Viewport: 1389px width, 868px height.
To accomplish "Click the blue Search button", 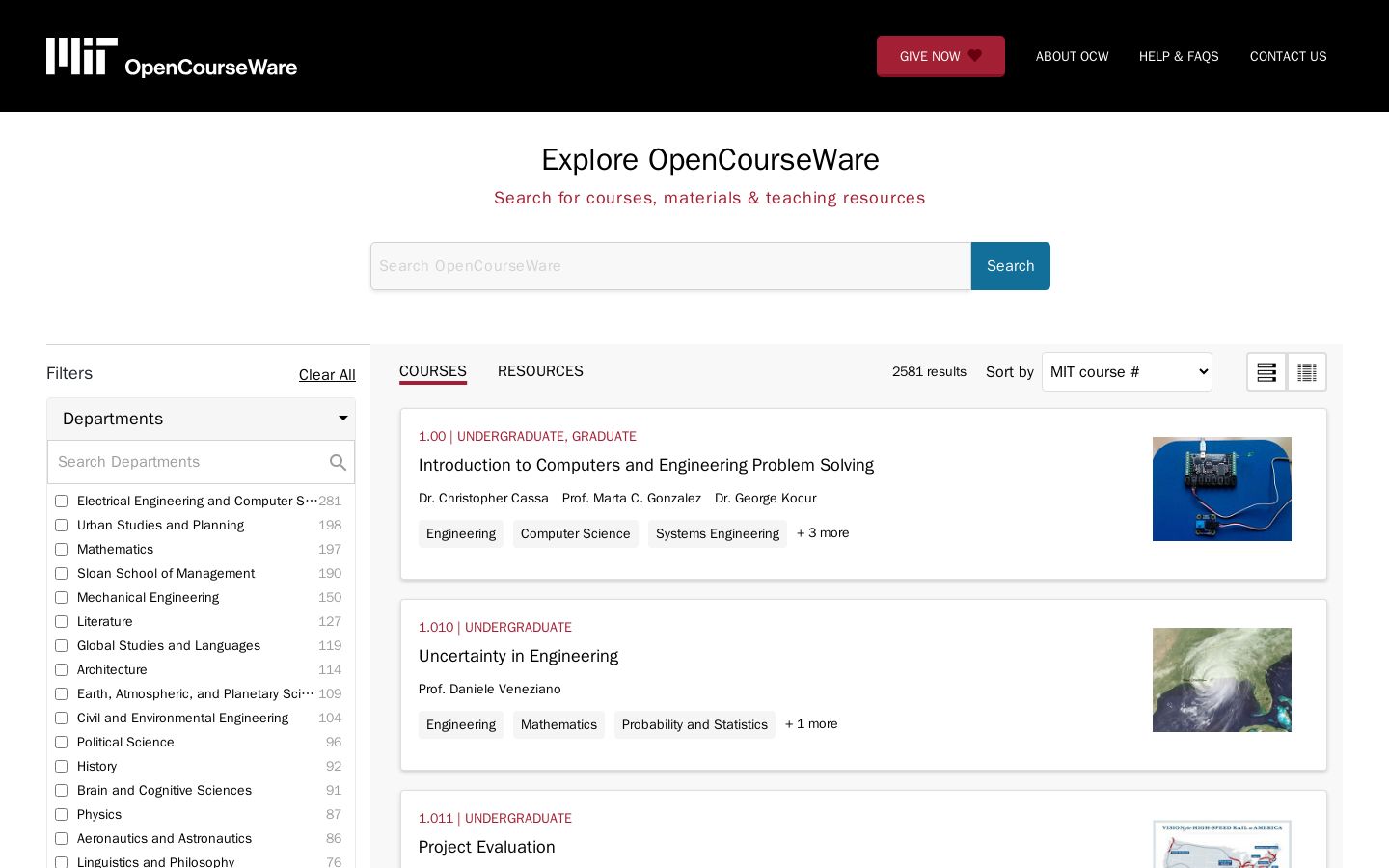I will coord(1011,266).
